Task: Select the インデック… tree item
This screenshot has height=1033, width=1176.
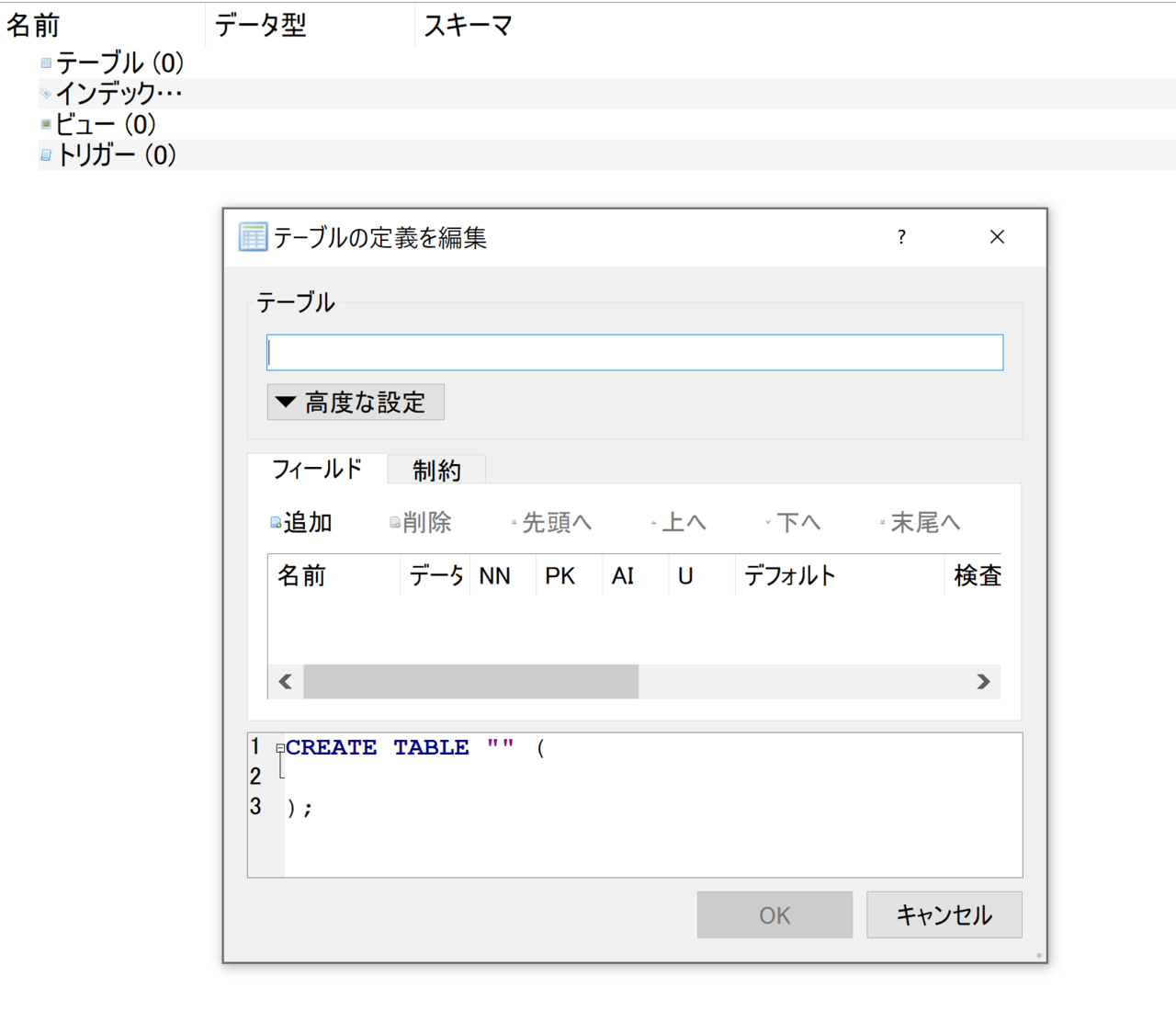Action: click(x=119, y=94)
